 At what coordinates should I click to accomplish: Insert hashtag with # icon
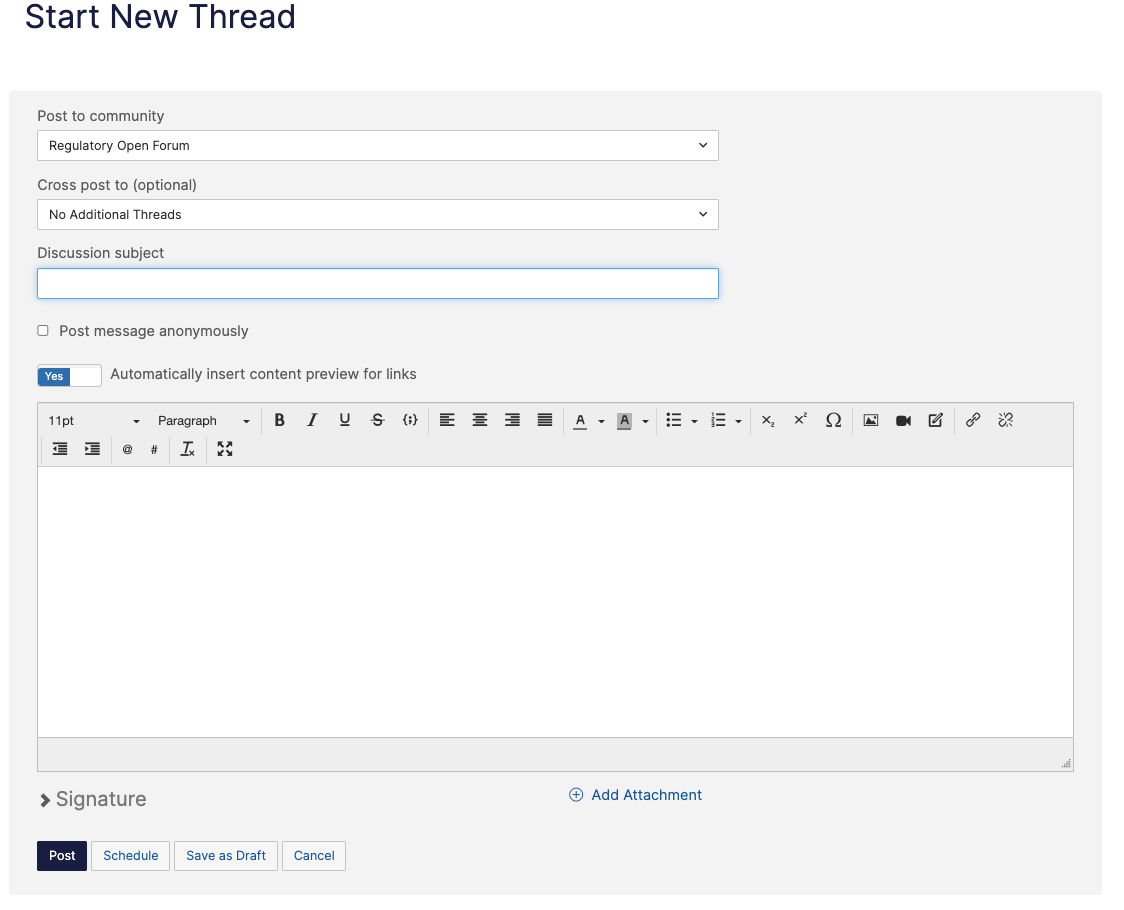point(154,450)
